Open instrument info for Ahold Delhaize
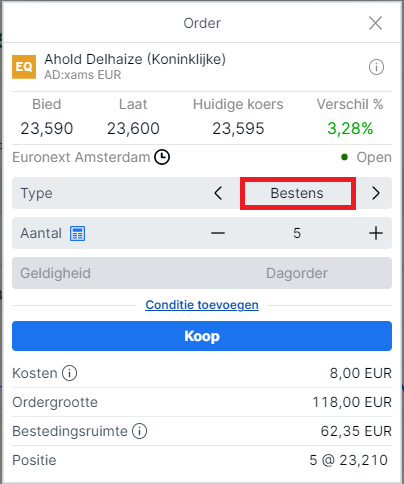 pos(376,67)
